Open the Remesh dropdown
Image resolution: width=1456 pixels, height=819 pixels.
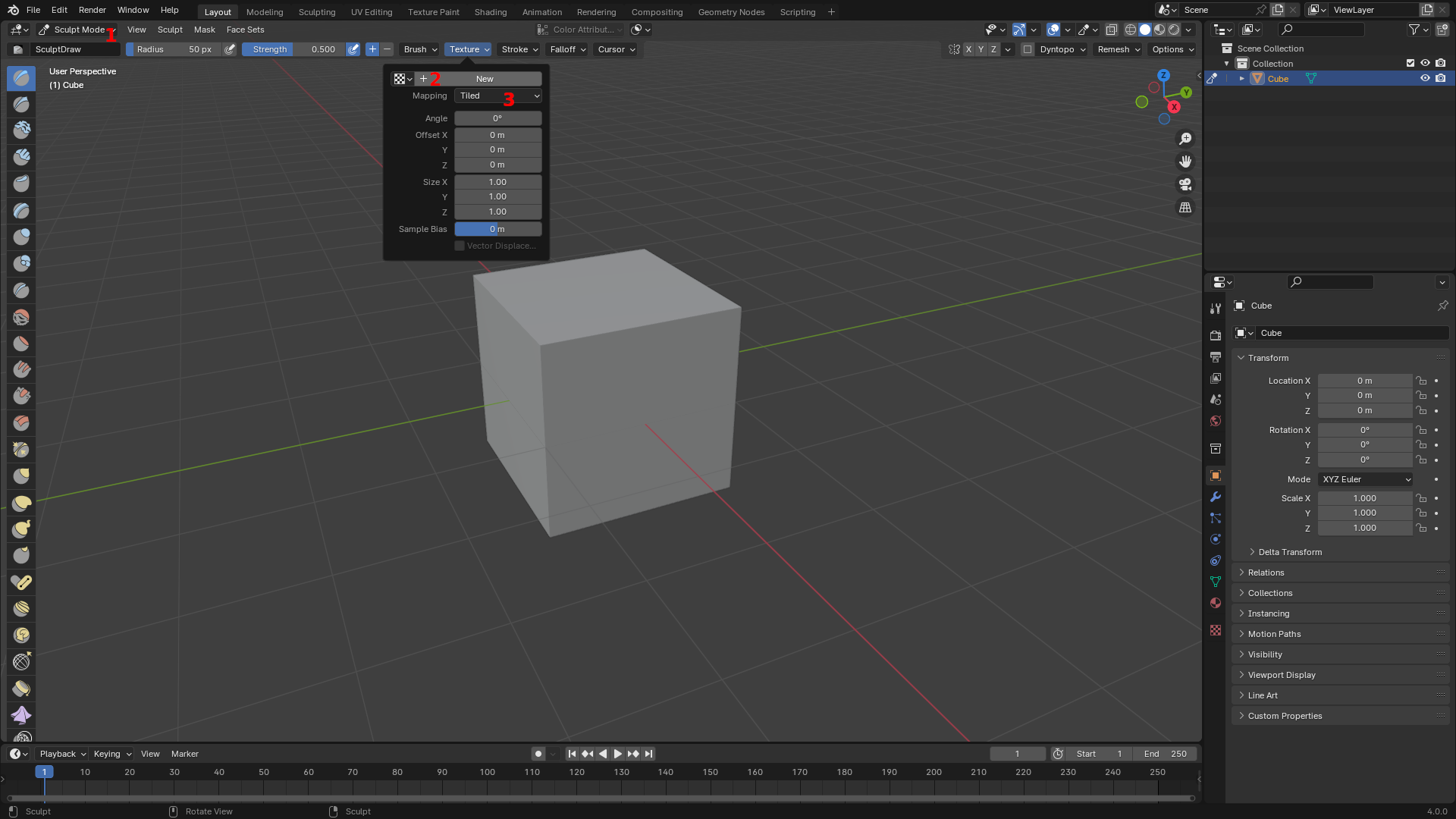coord(1119,49)
